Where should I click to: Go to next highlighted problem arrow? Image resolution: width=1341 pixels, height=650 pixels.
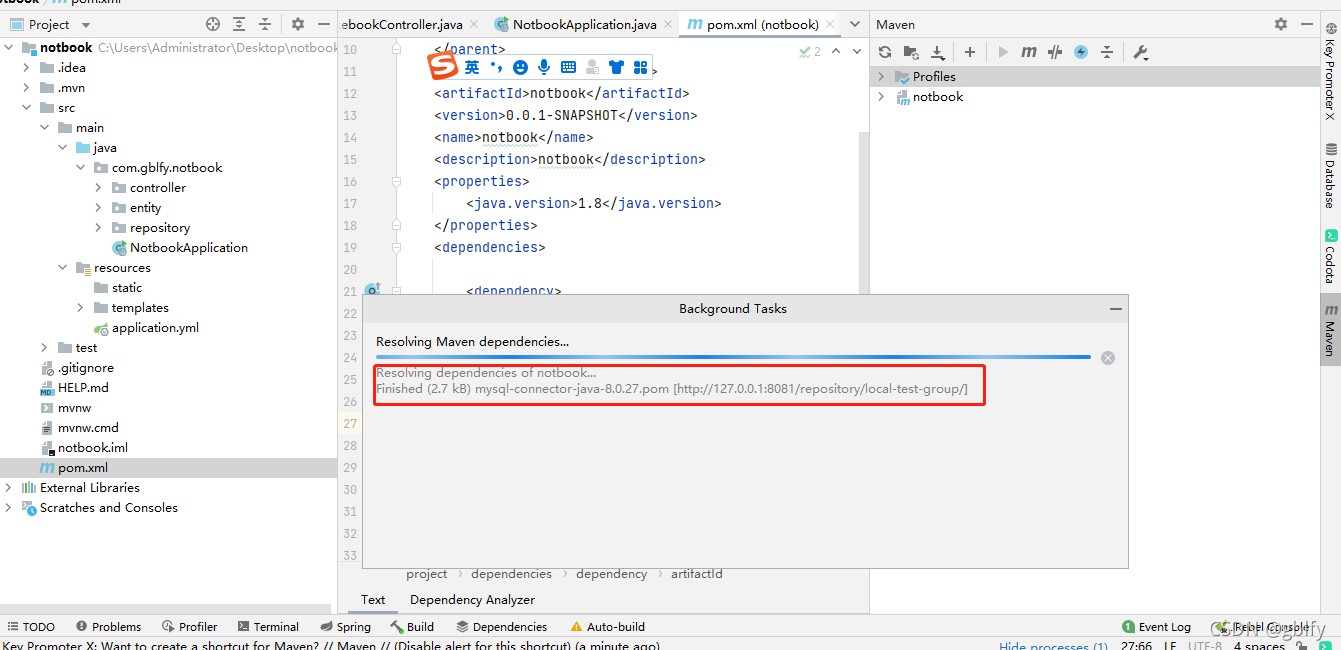pyautogui.click(x=856, y=51)
